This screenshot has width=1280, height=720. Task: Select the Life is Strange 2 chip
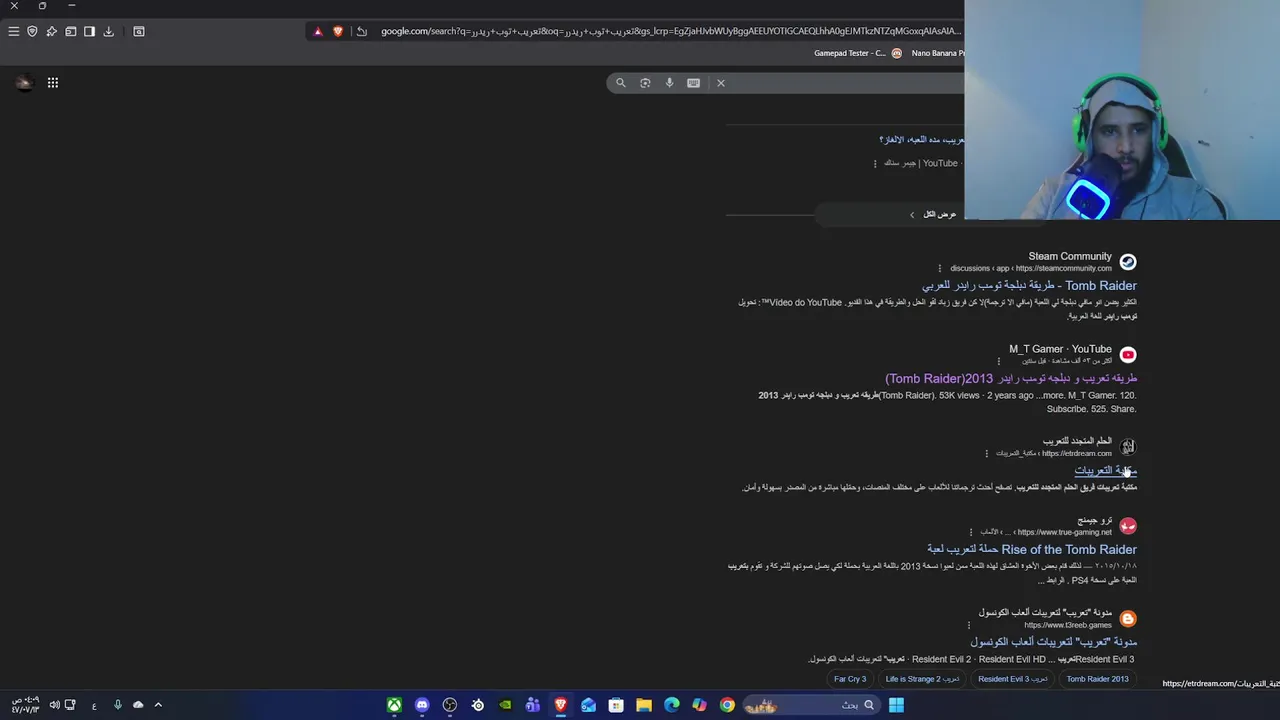tap(921, 679)
